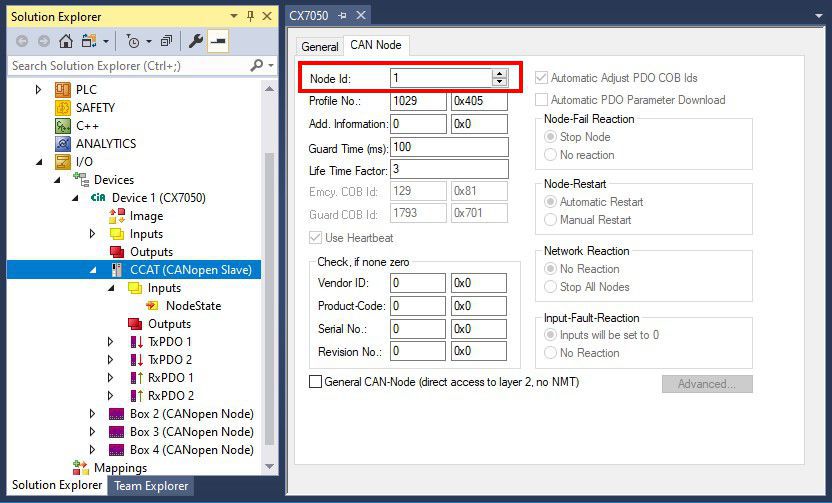Image resolution: width=832 pixels, height=503 pixels.
Task: Expand the Box 4 (CANopen Node) node
Action: click(92, 449)
